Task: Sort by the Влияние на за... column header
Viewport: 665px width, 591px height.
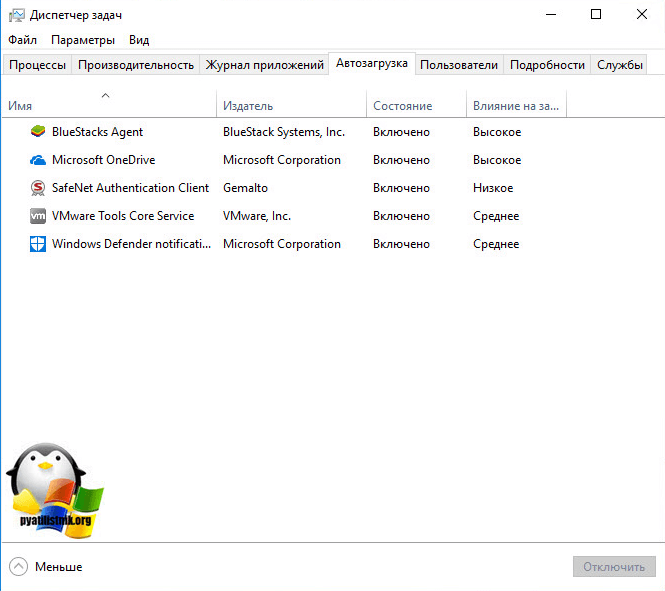Action: (516, 104)
